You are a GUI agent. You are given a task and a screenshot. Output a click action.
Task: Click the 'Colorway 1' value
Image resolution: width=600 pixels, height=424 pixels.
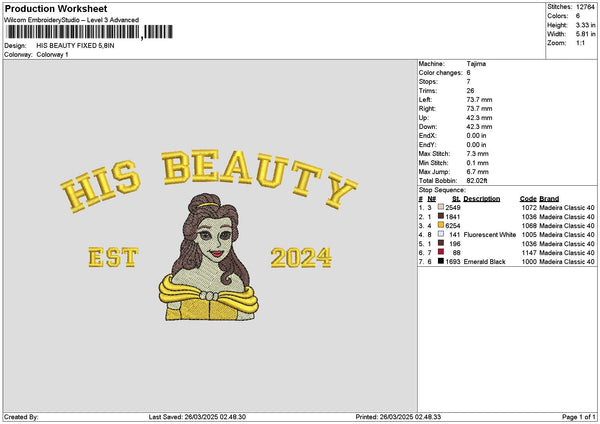click(52, 55)
